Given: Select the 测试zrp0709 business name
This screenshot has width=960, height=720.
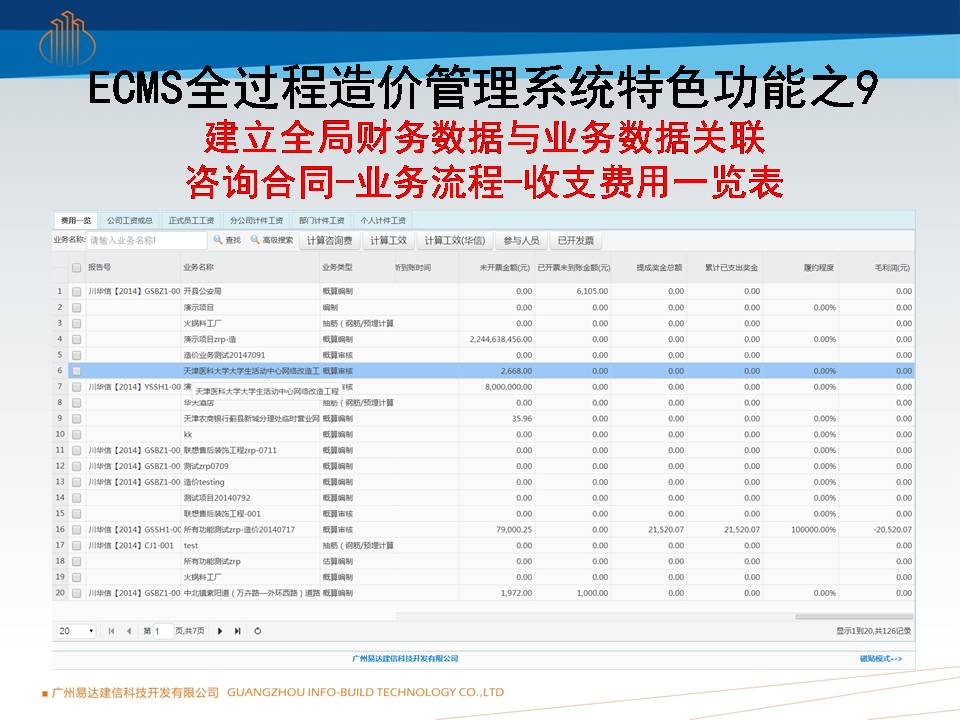Looking at the screenshot, I should click(206, 467).
